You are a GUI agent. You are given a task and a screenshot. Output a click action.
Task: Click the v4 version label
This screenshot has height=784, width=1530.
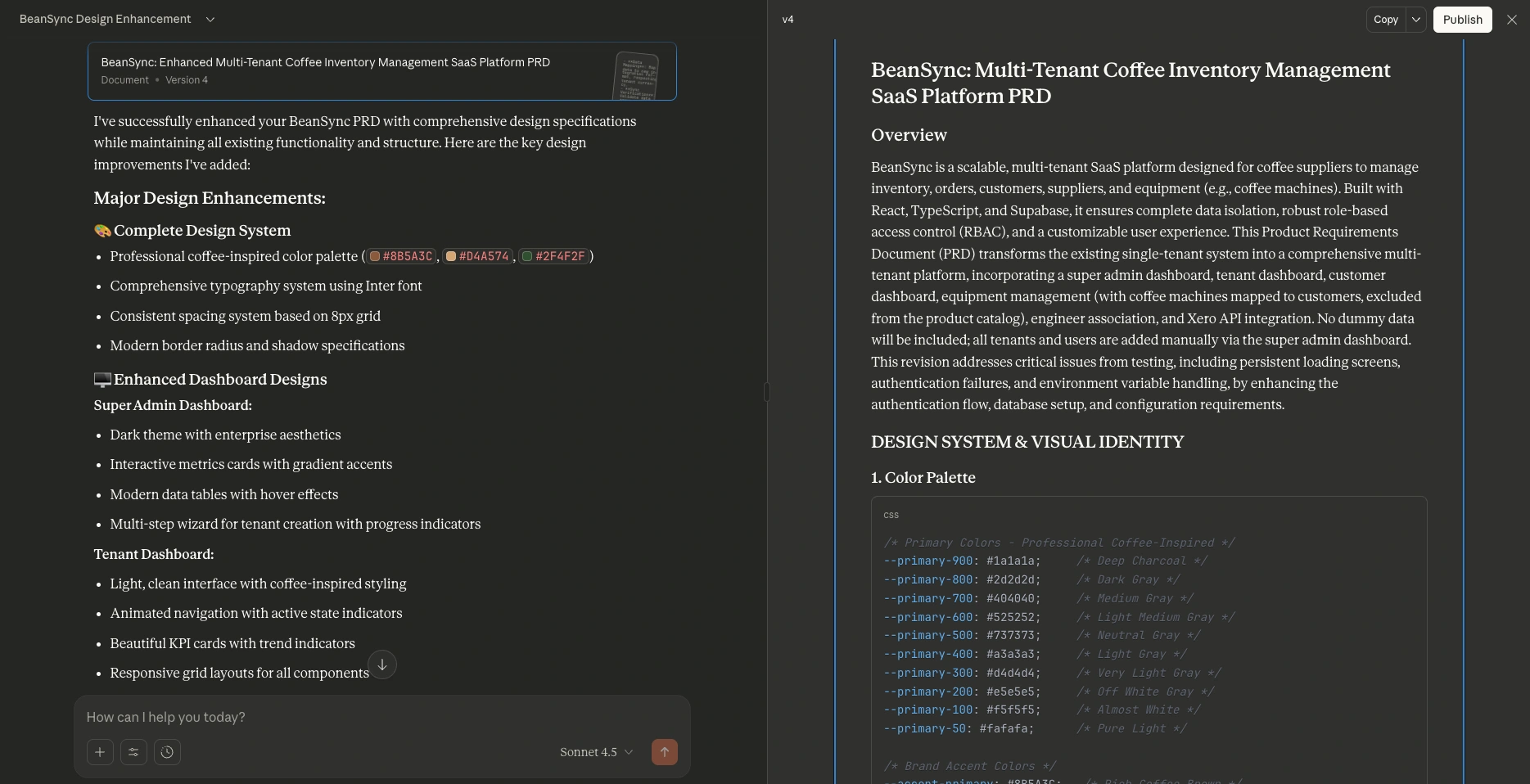(x=788, y=20)
